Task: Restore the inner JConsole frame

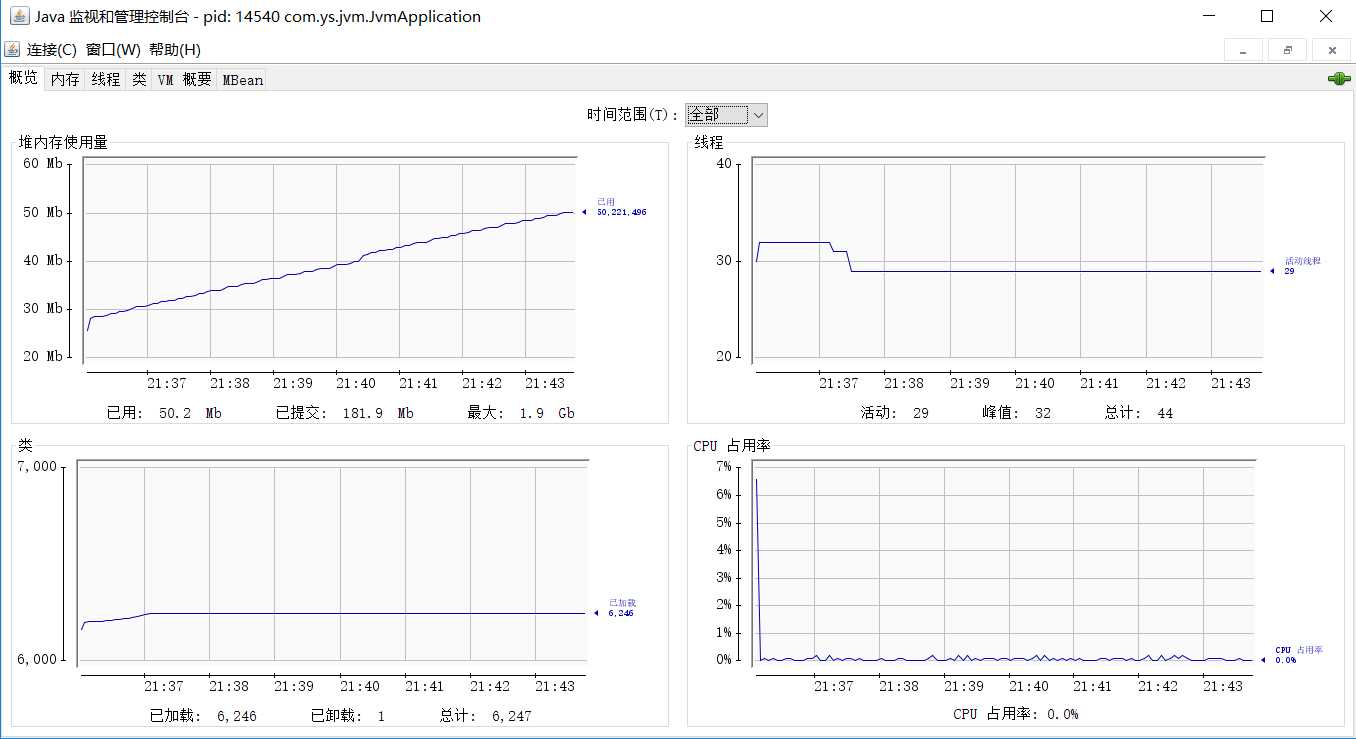Action: [x=1287, y=50]
